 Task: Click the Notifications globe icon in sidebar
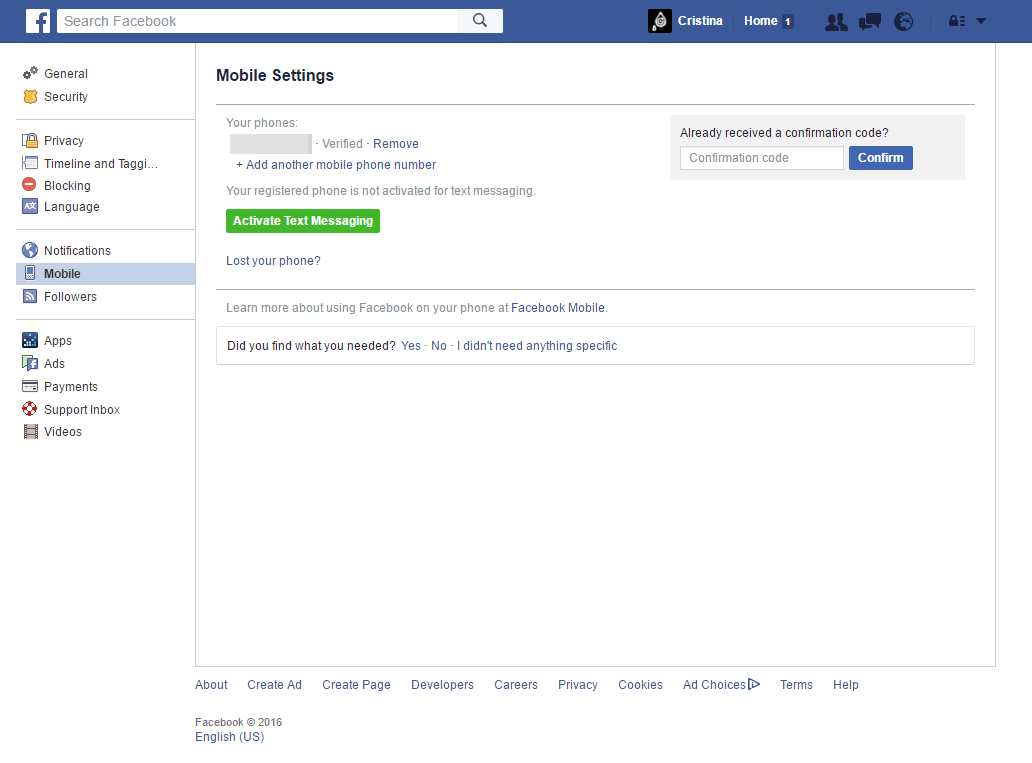[x=30, y=250]
